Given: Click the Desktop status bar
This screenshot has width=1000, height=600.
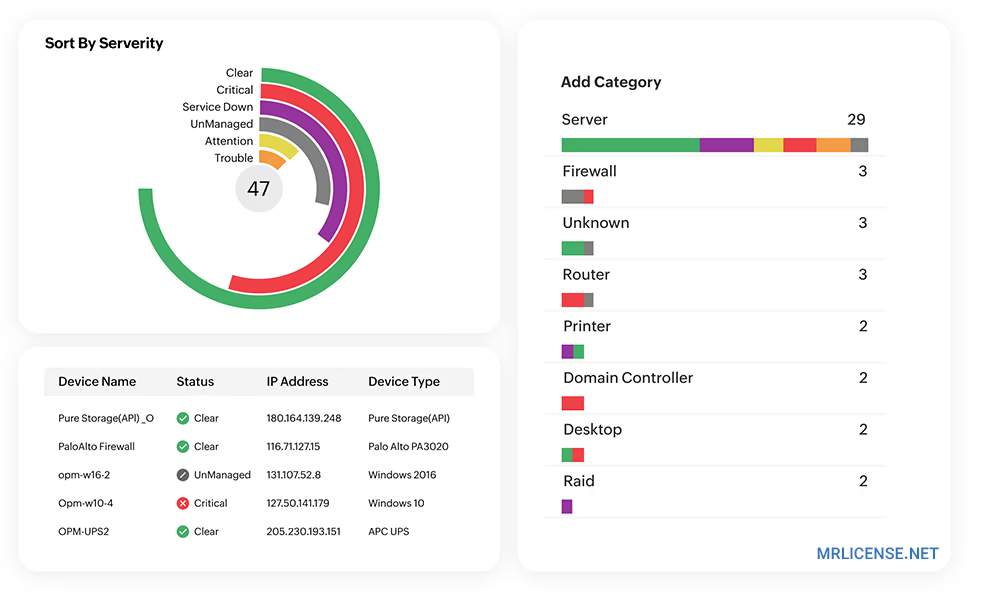Looking at the screenshot, I should coord(573,455).
